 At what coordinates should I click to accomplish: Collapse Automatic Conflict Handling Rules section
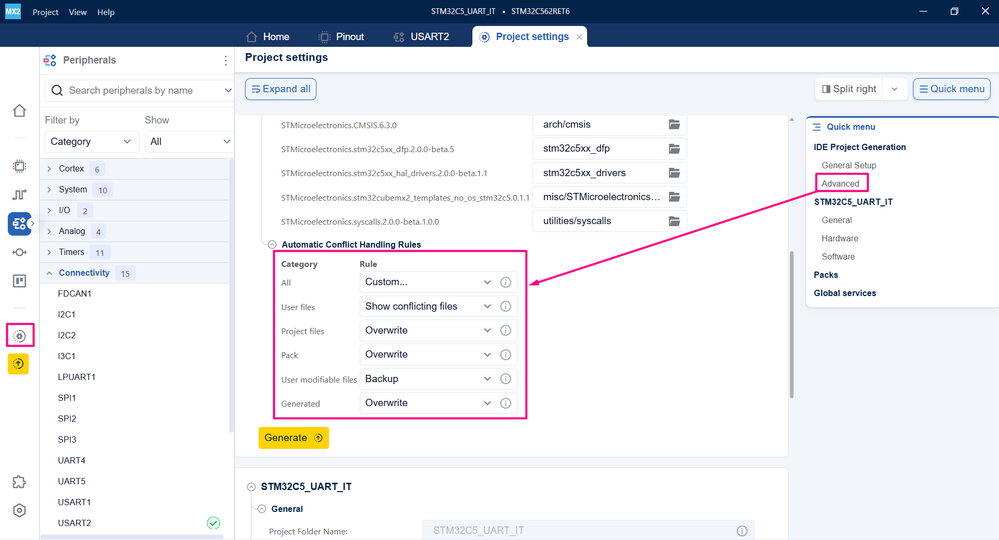(272, 245)
